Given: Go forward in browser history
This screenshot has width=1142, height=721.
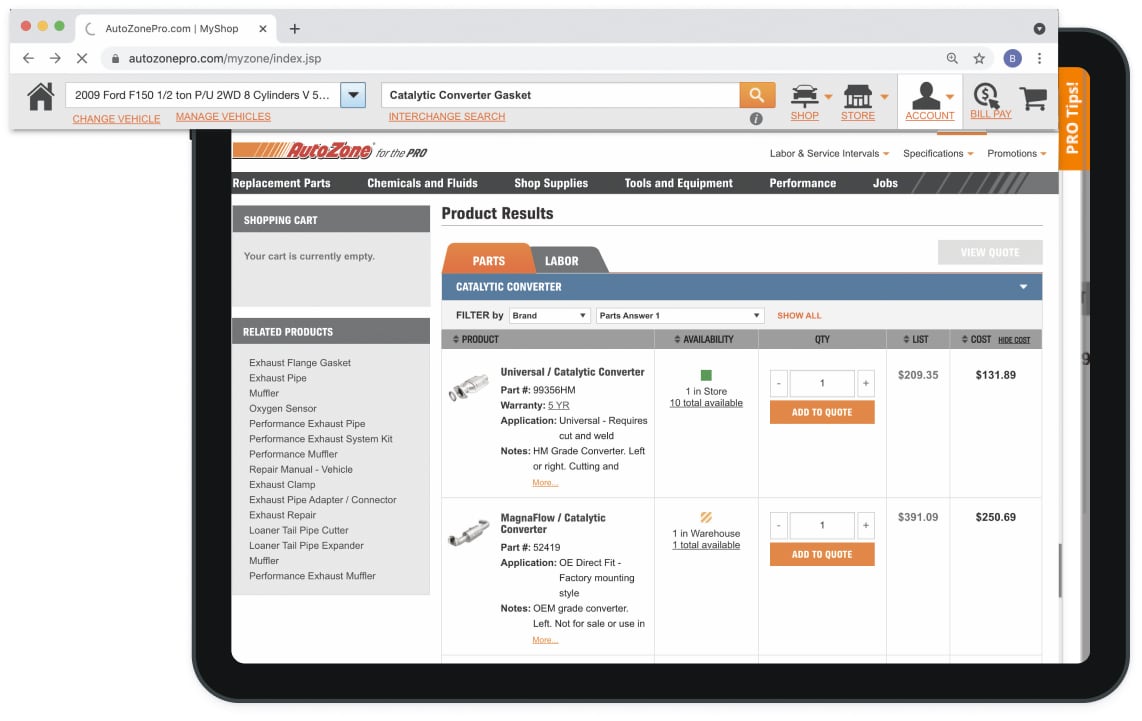Looking at the screenshot, I should [55, 58].
